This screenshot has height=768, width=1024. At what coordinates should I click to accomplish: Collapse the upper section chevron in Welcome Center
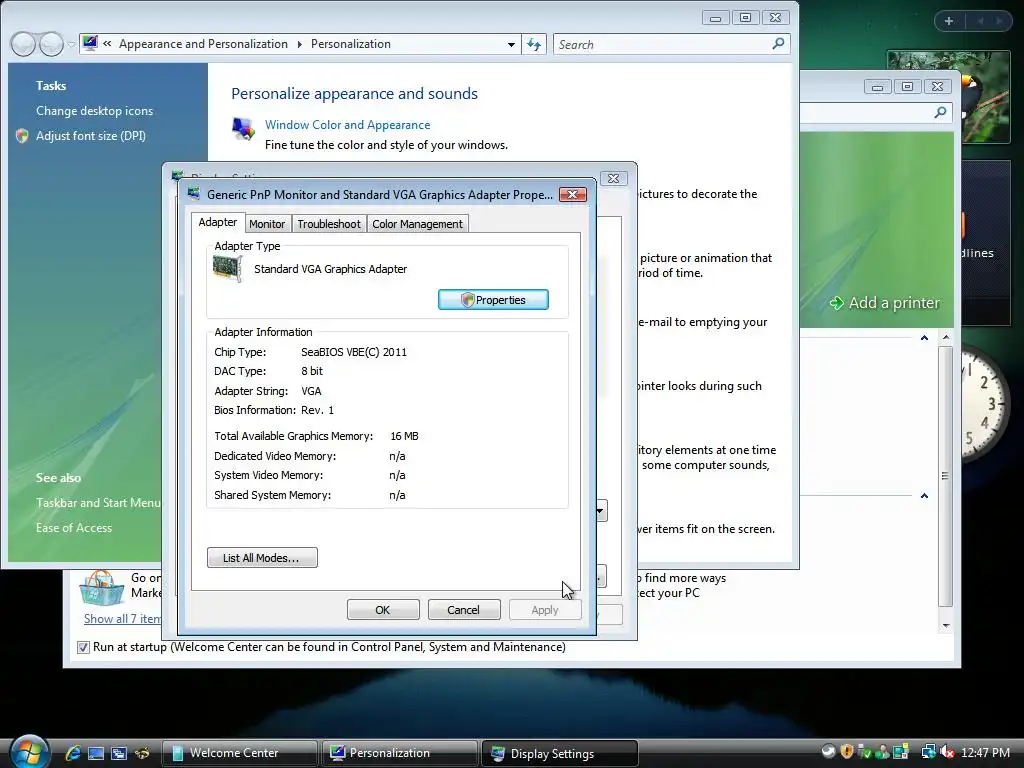(x=924, y=338)
